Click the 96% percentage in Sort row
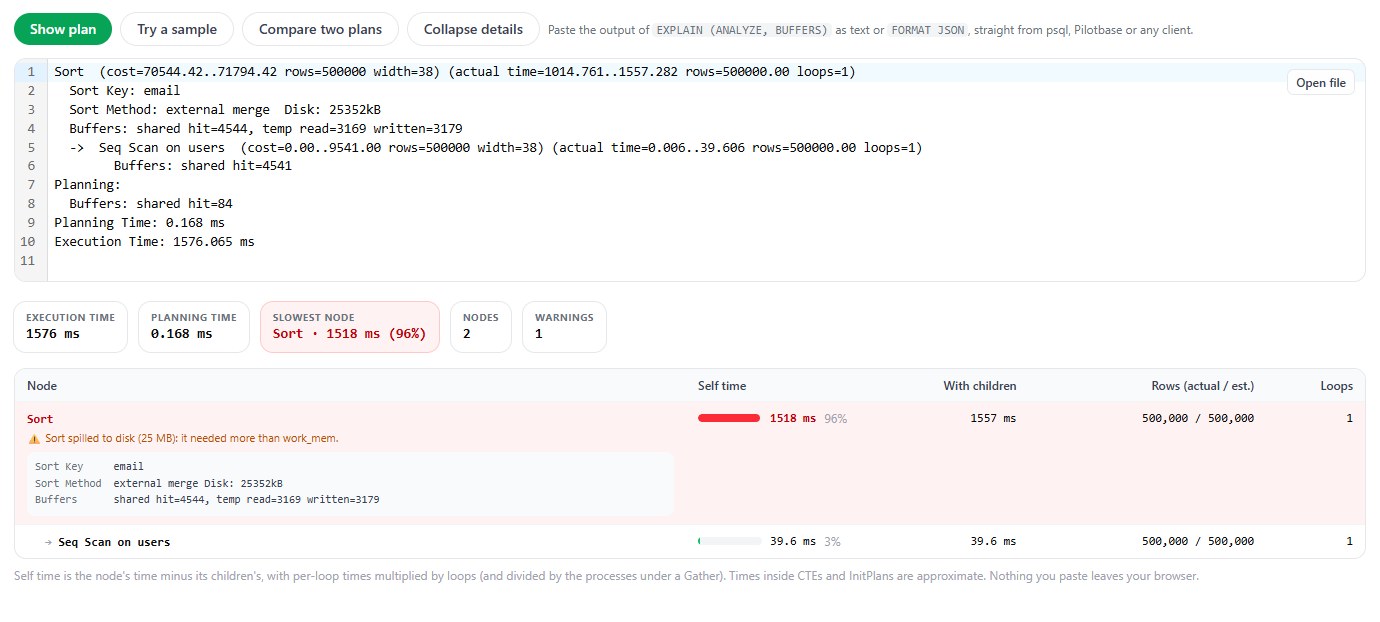 (835, 418)
